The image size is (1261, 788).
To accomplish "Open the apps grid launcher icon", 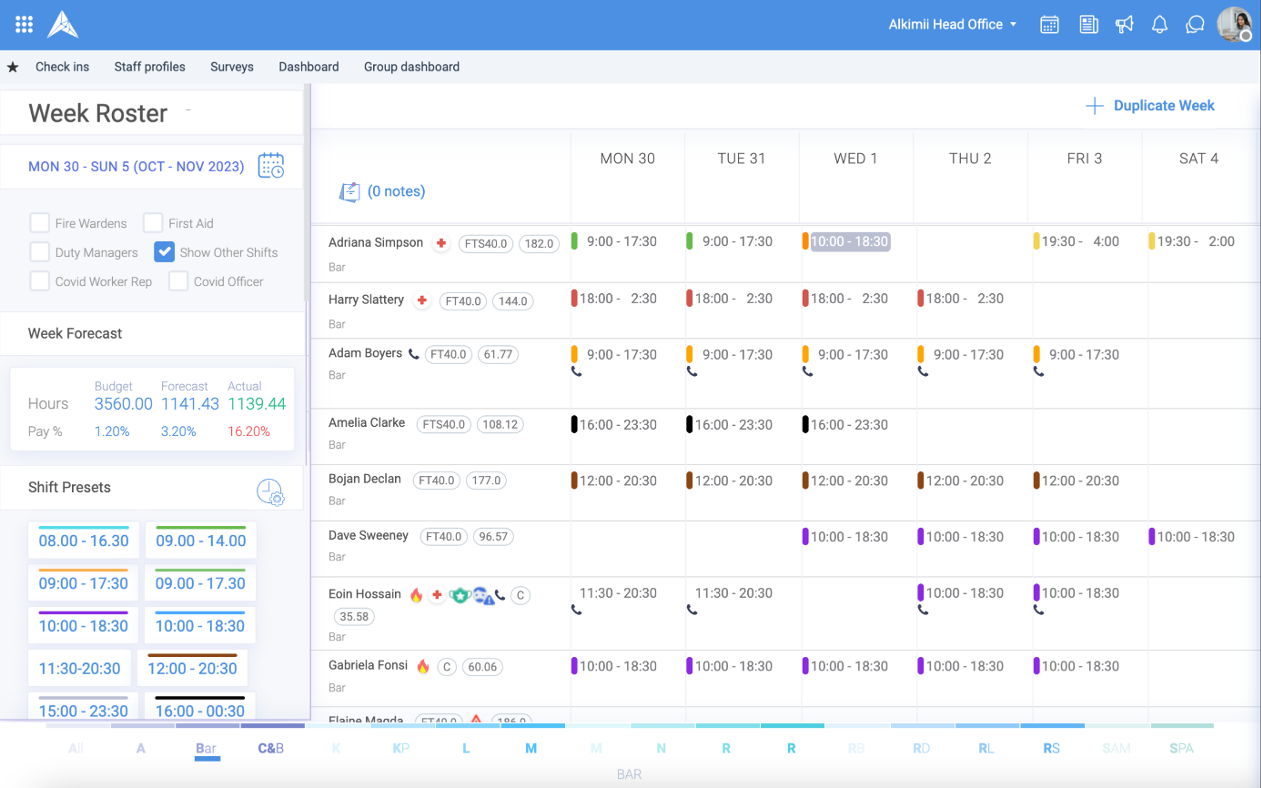I will [x=24, y=24].
